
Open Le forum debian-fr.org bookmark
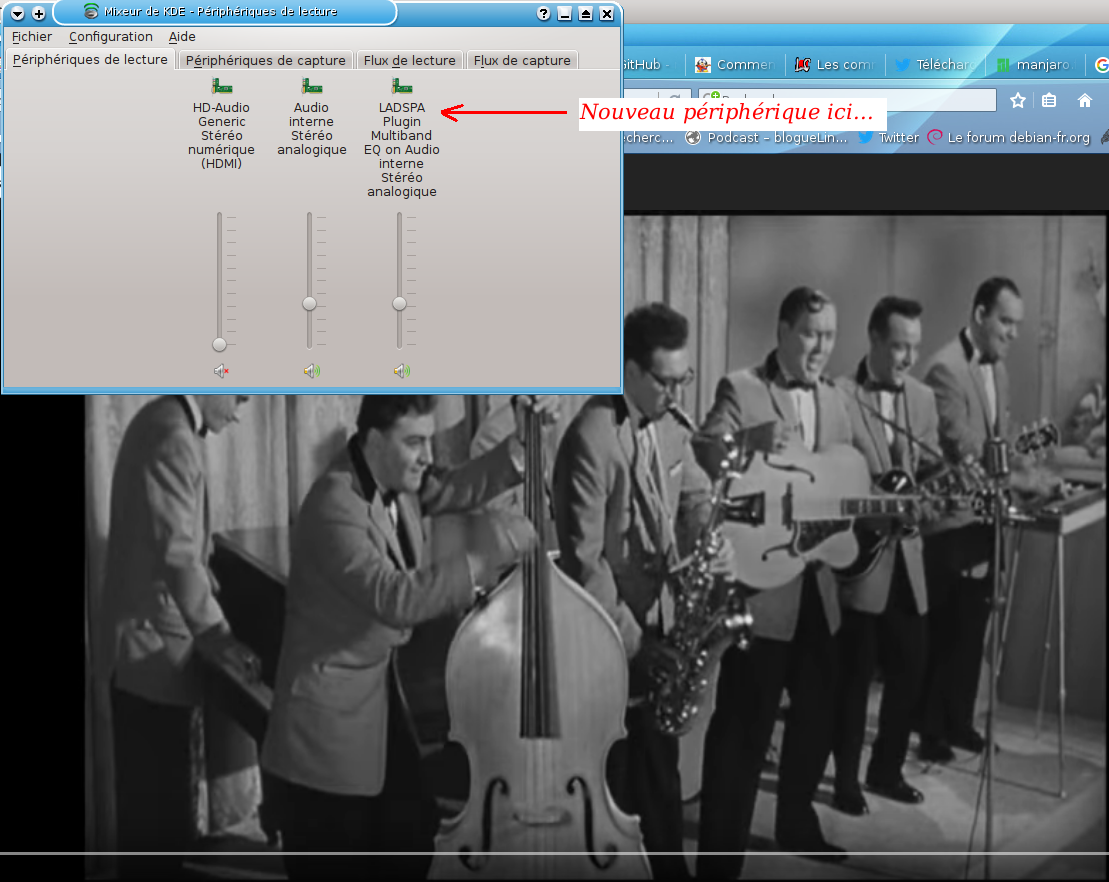click(1009, 137)
